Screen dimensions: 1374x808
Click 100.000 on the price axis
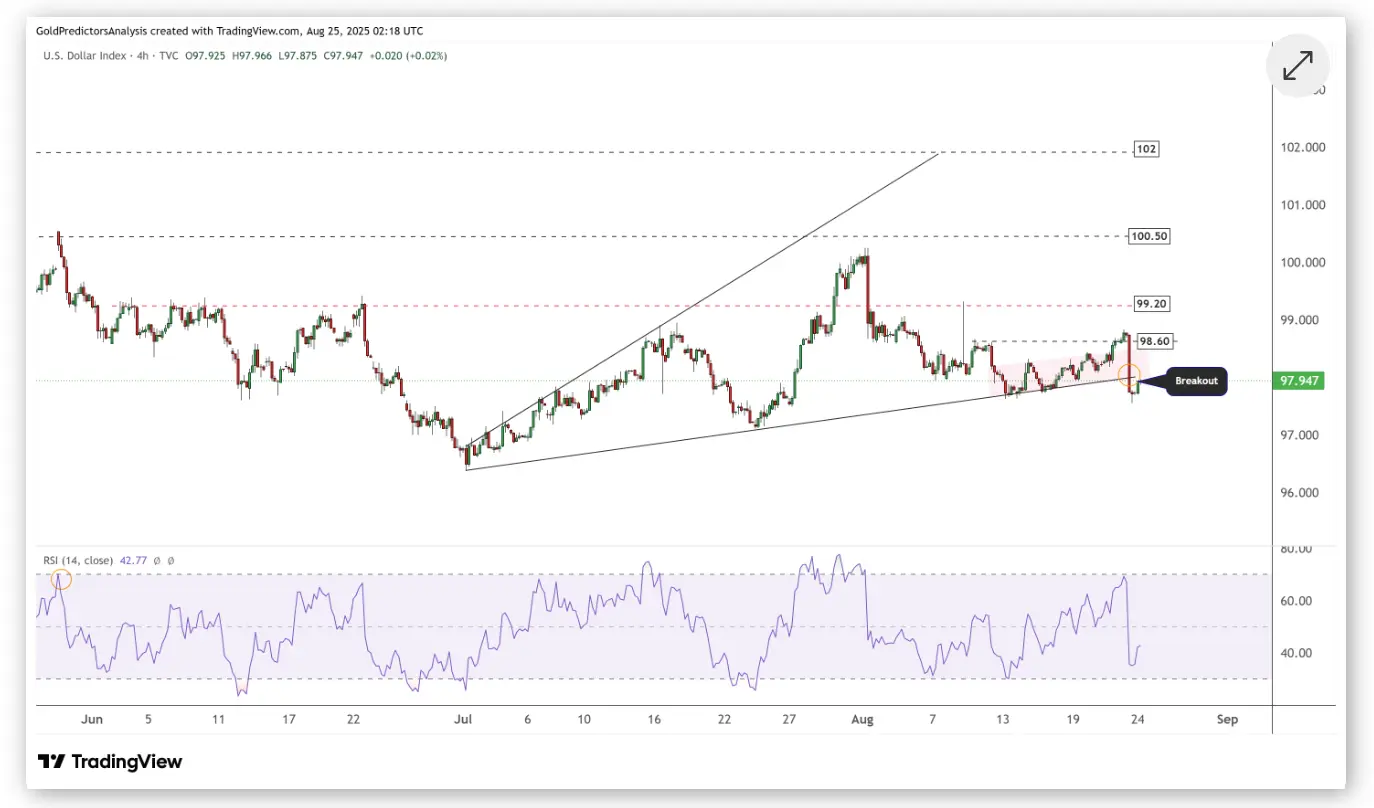pos(1304,263)
